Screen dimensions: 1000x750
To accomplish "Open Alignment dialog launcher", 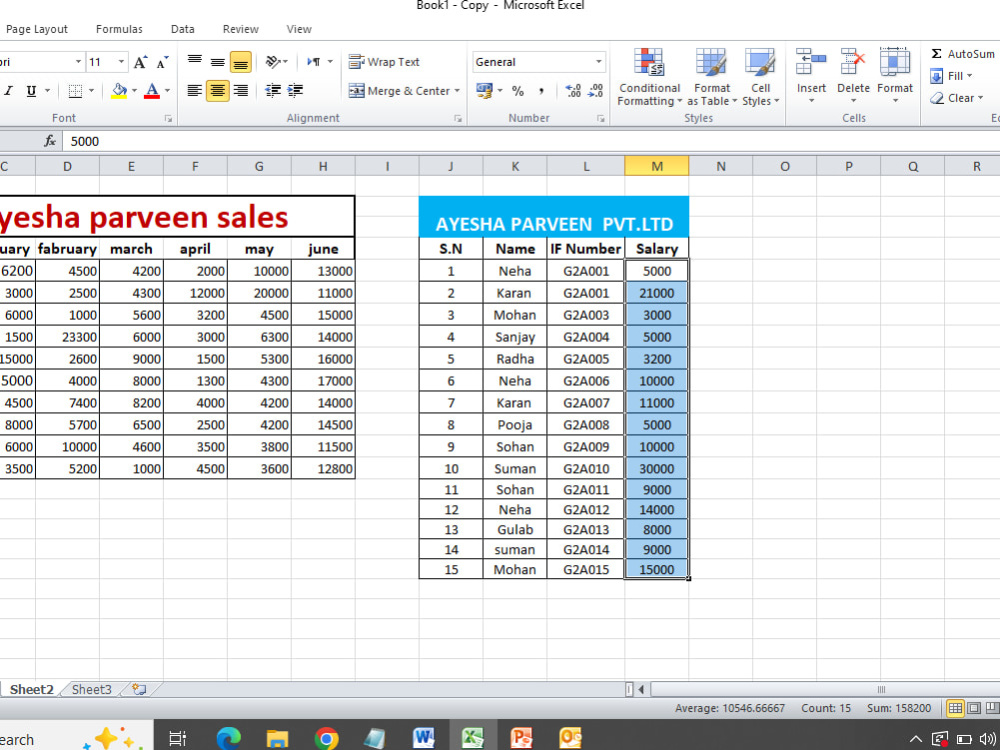I will coord(457,119).
